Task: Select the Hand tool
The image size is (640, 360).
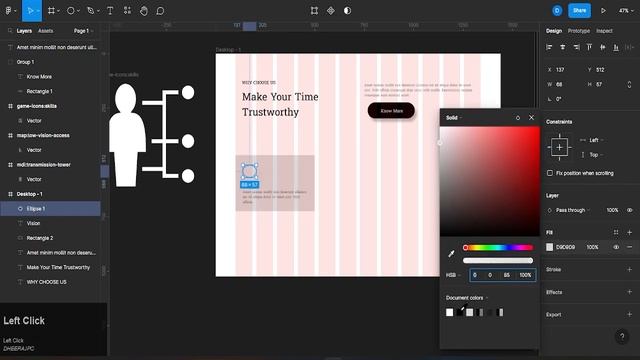Action: pos(144,11)
